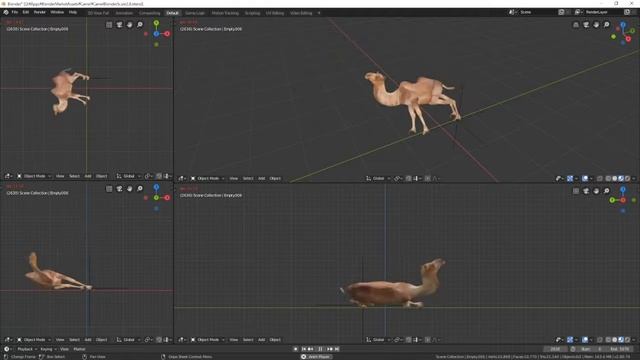Switch to the Compositing workspace tab
The image size is (640, 360).
149,13
